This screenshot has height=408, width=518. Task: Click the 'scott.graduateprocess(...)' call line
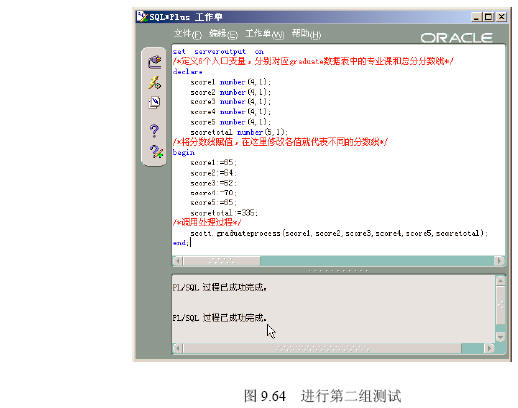[339, 233]
